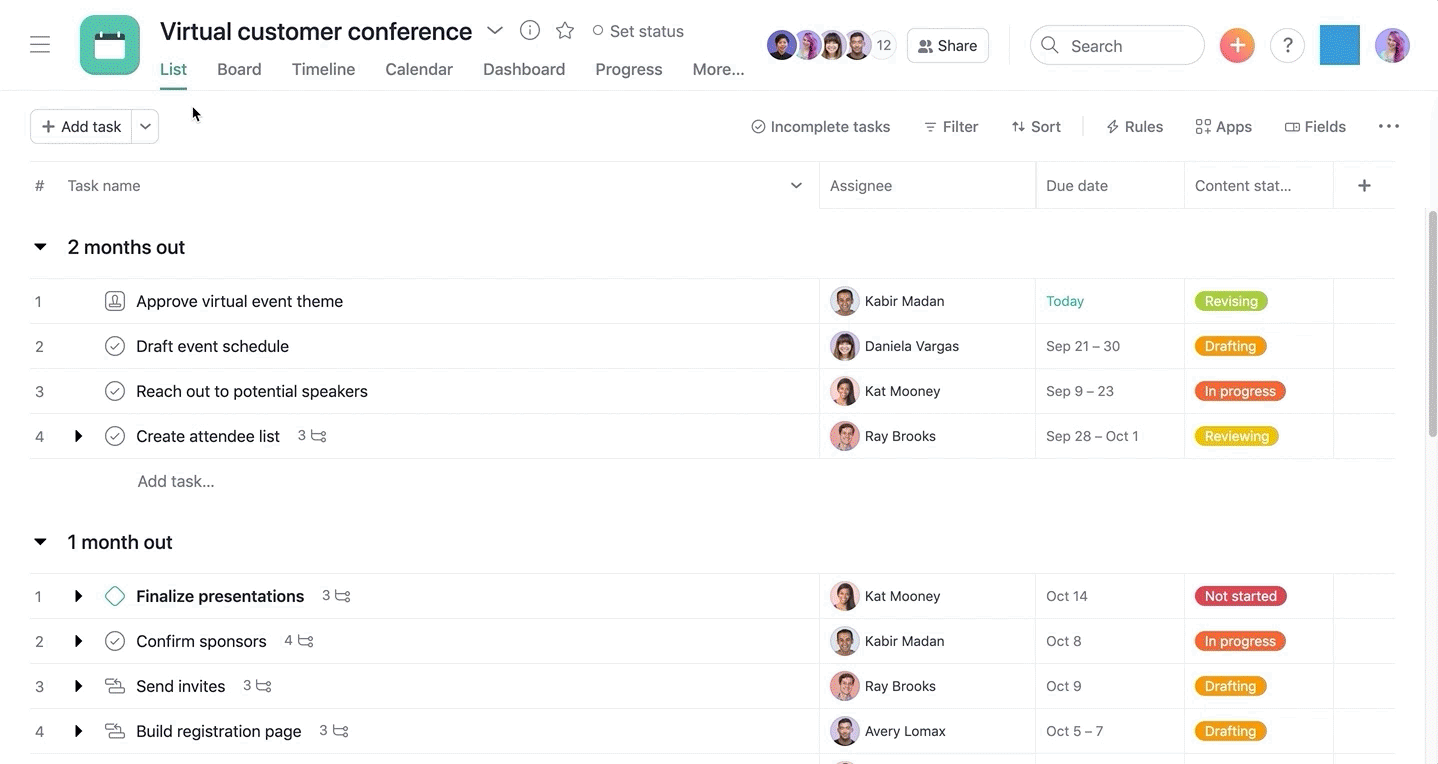Complete the Confirm sponsors task
The width and height of the screenshot is (1438, 764).
pos(115,641)
